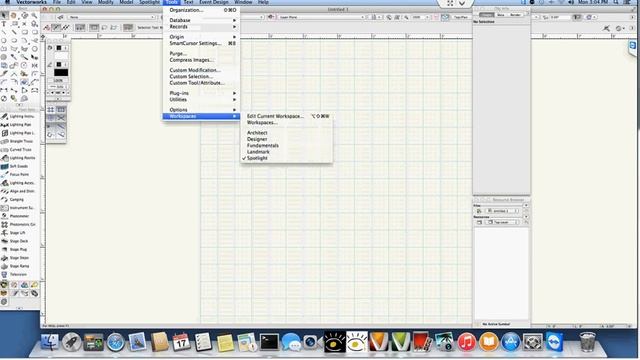Open Safari from the Dock
This screenshot has width=640, height=360.
[116, 342]
